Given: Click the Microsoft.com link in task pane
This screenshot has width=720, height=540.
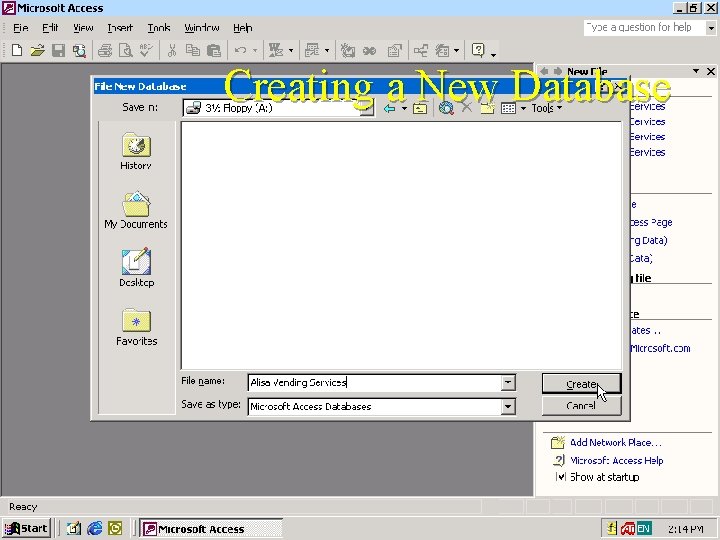Looking at the screenshot, I should (660, 348).
